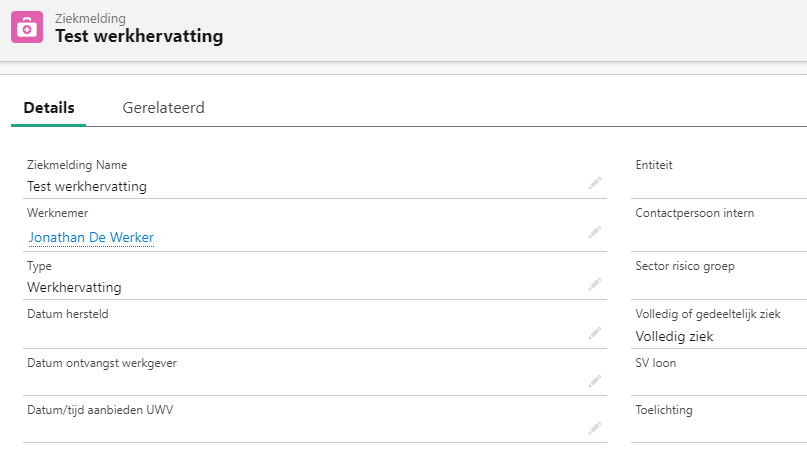Click the Contactpersoon intern field
807x450 pixels.
coord(719,226)
